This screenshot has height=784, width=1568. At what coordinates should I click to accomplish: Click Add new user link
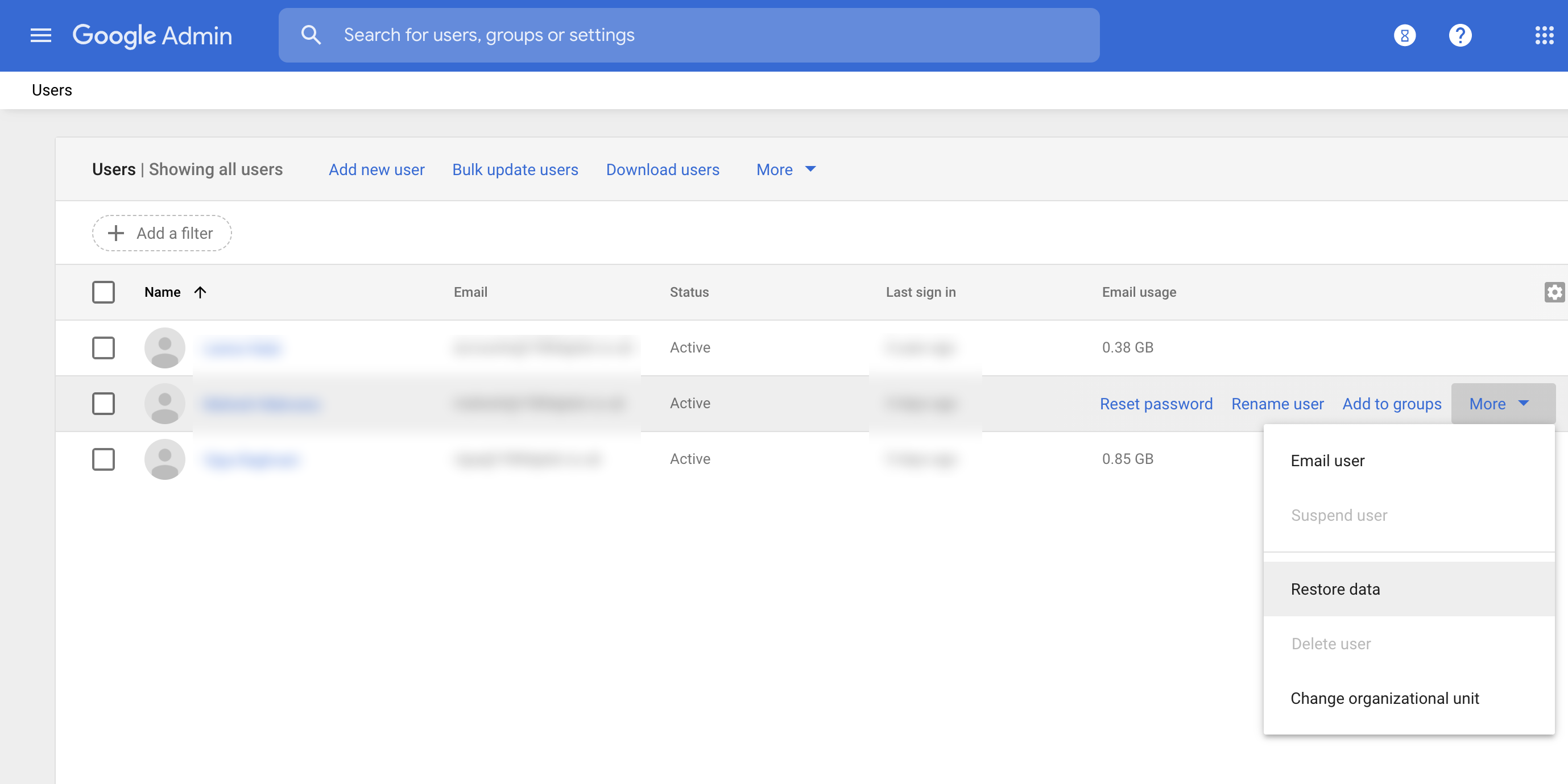pyautogui.click(x=377, y=170)
